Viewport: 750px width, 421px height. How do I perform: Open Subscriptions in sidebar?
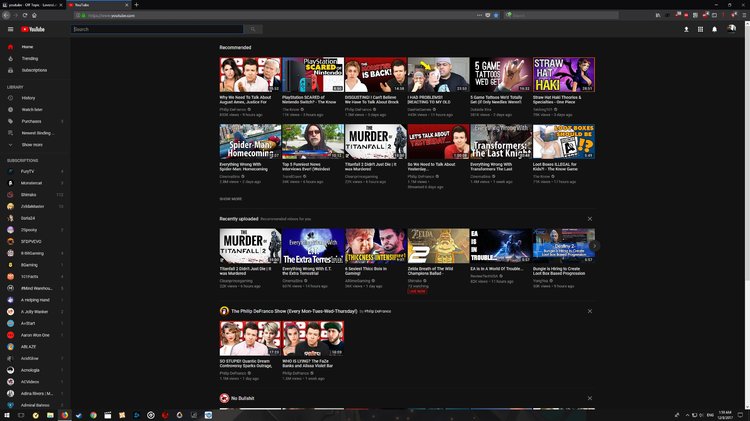(35, 70)
